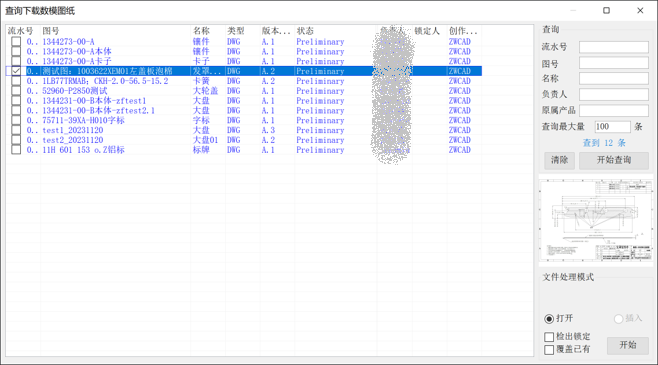The height and width of the screenshot is (365, 658).
Task: Sort by the 版本 column header
Action: (x=277, y=31)
